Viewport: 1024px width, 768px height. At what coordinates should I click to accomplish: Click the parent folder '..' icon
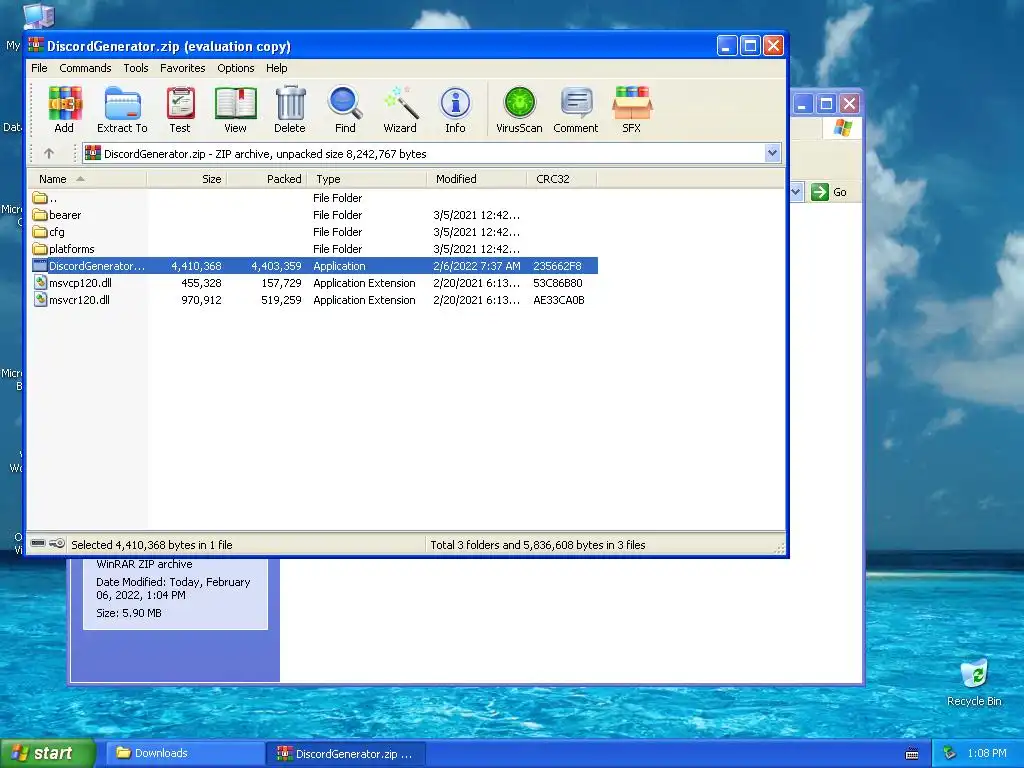click(x=40, y=198)
